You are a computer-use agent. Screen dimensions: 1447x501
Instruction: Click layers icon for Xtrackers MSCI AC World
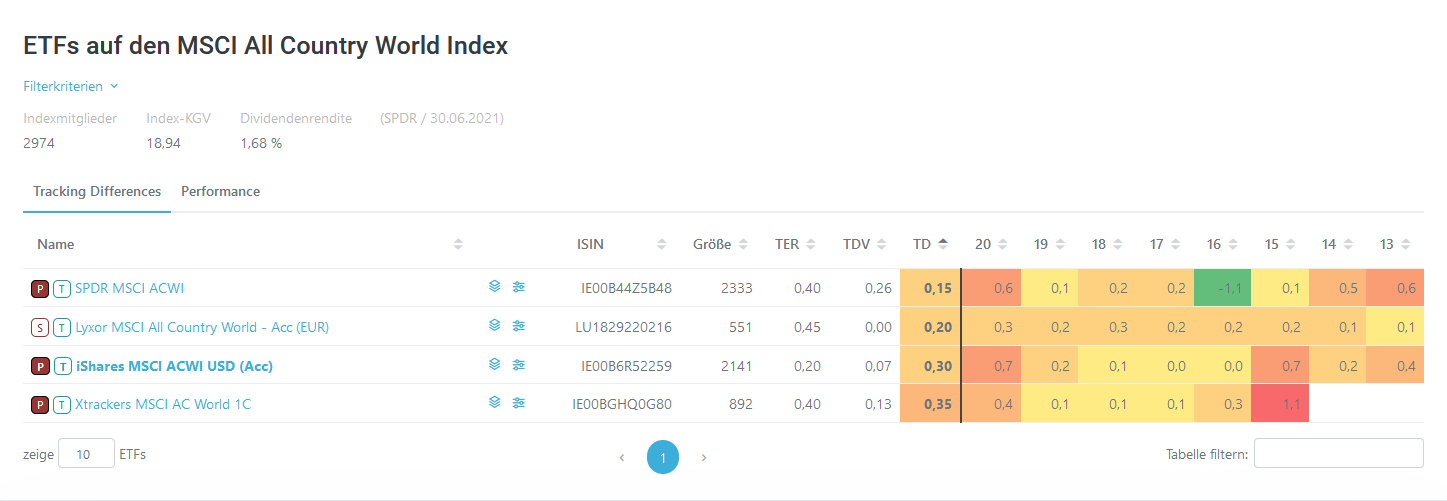[494, 402]
